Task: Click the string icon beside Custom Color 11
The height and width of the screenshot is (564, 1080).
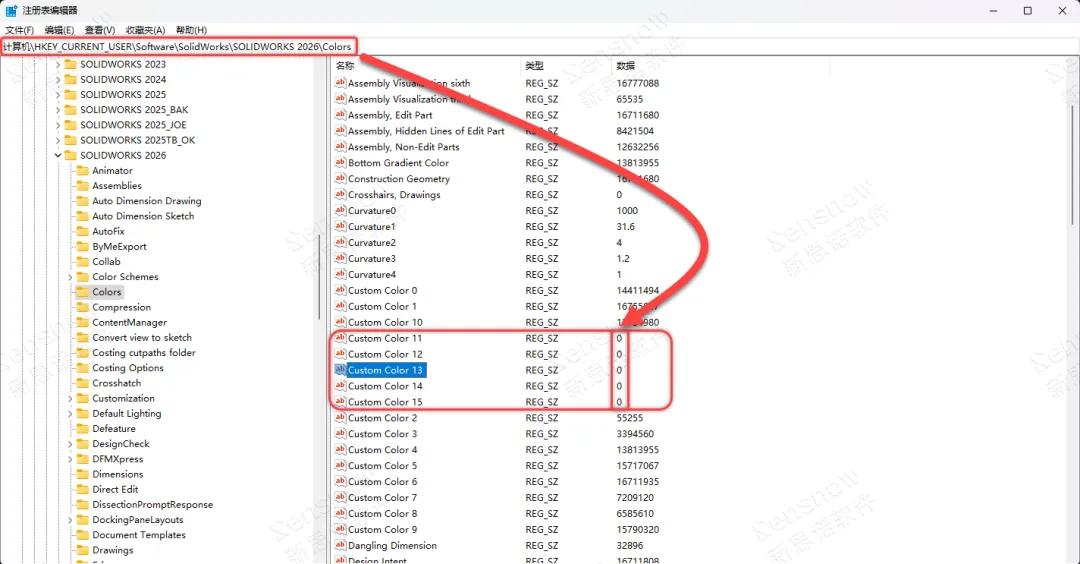Action: pos(340,338)
